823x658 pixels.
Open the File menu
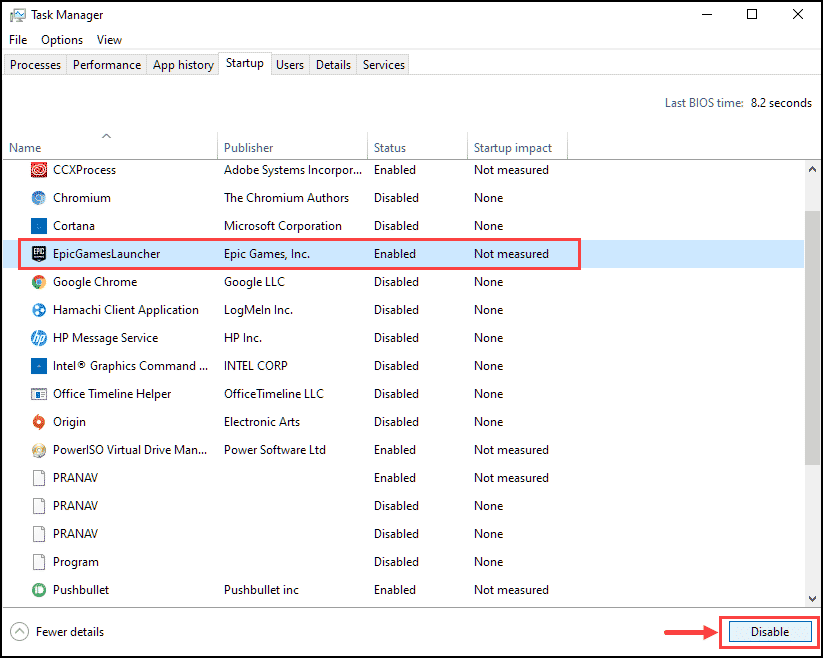(18, 40)
